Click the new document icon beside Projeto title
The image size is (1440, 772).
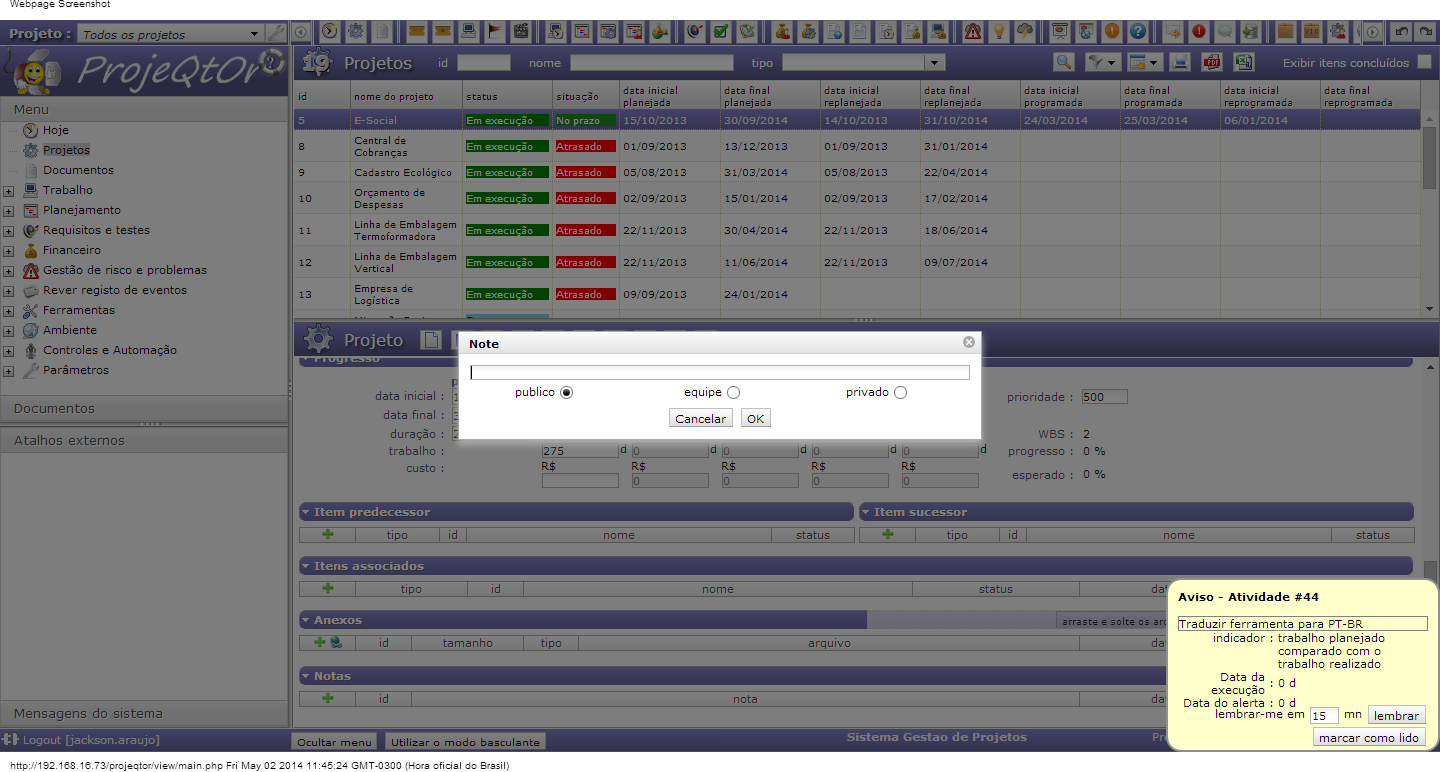(x=429, y=340)
